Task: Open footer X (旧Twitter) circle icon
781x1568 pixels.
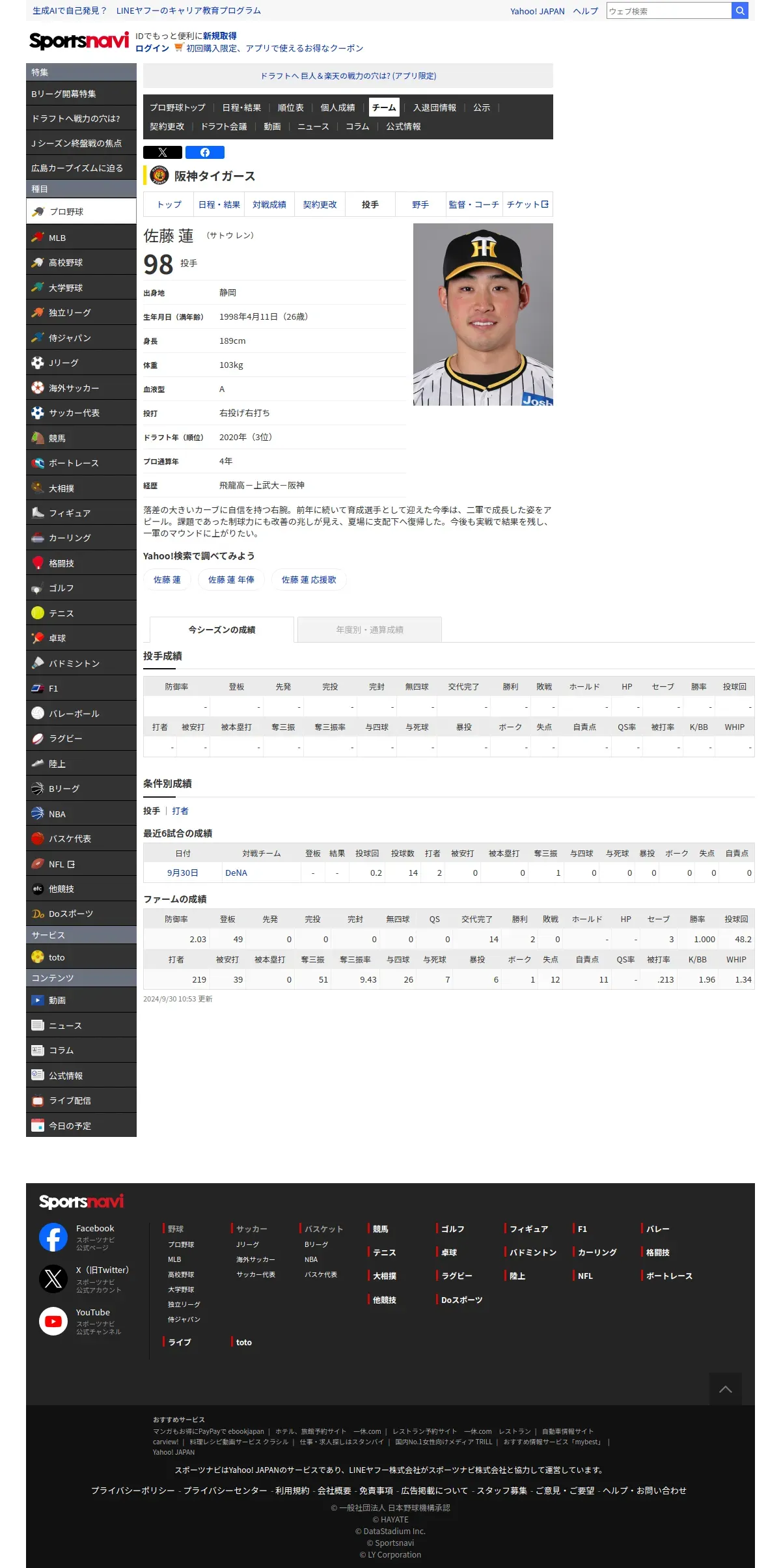Action: coord(53,1279)
